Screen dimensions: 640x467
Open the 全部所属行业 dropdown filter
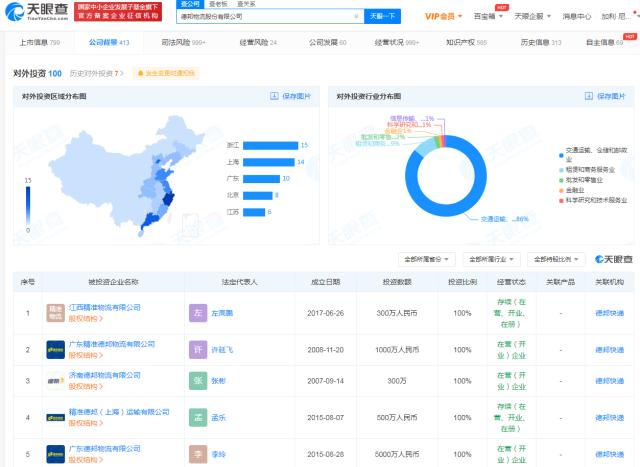(x=491, y=259)
